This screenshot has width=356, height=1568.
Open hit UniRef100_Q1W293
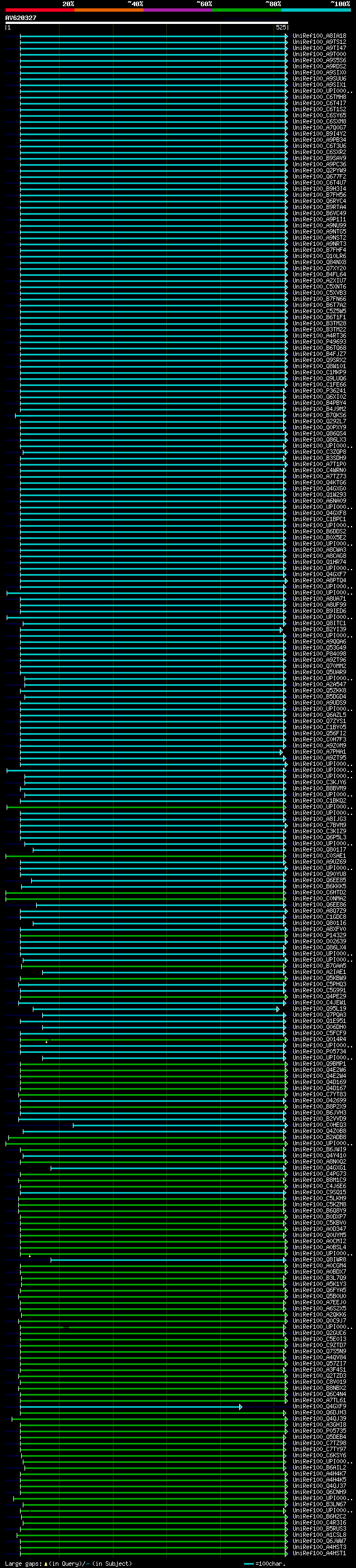pyautogui.click(x=319, y=495)
